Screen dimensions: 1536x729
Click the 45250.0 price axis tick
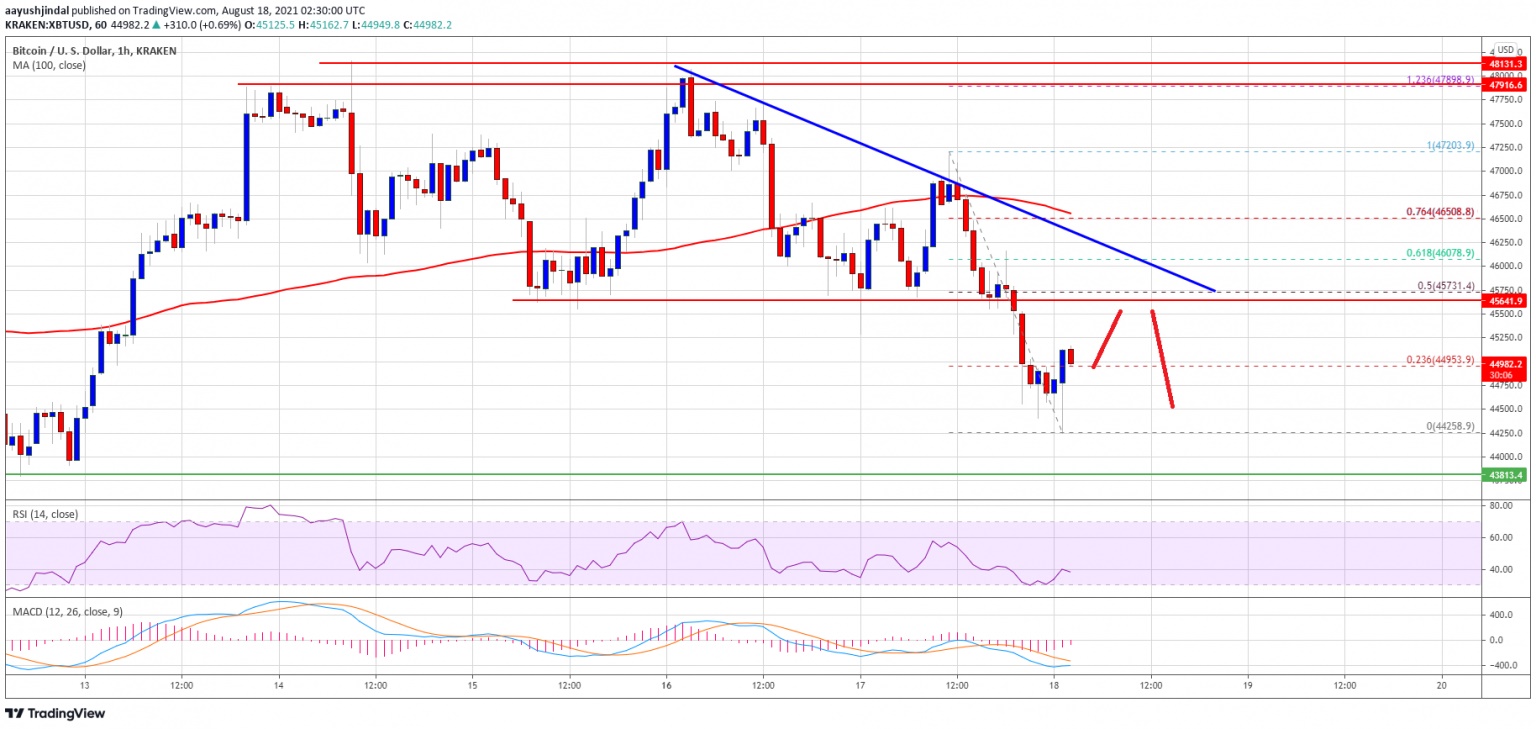coord(1507,338)
